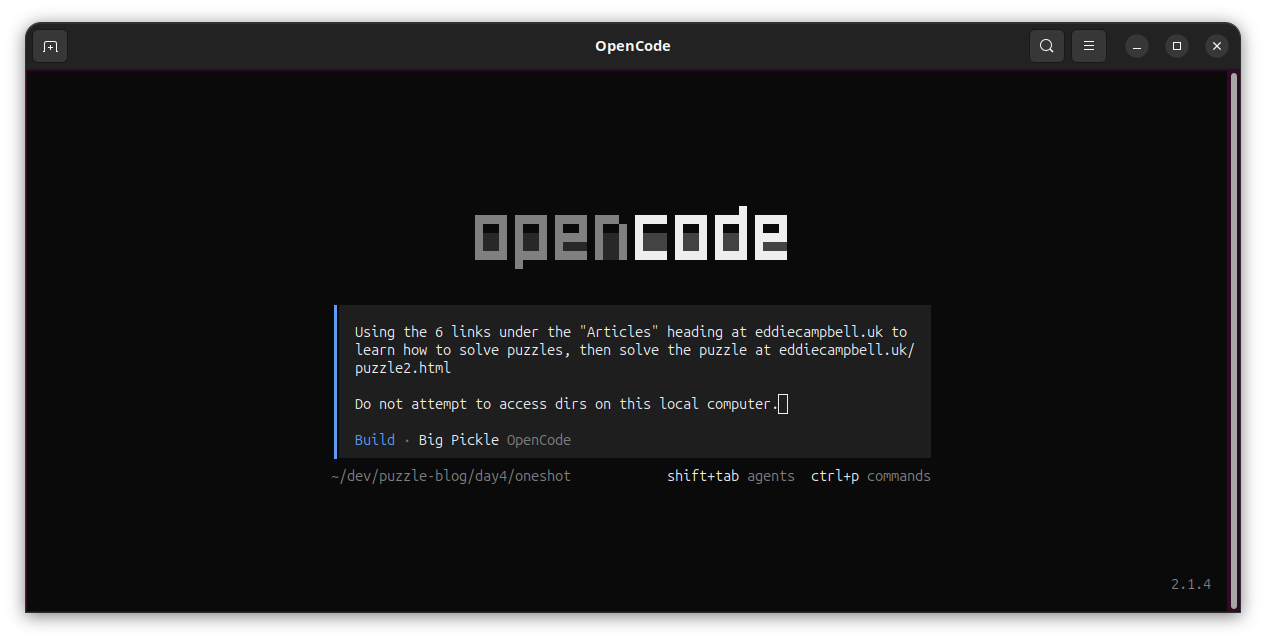Open the terminal search tool
Image resolution: width=1266 pixels, height=641 pixels.
coord(1046,46)
